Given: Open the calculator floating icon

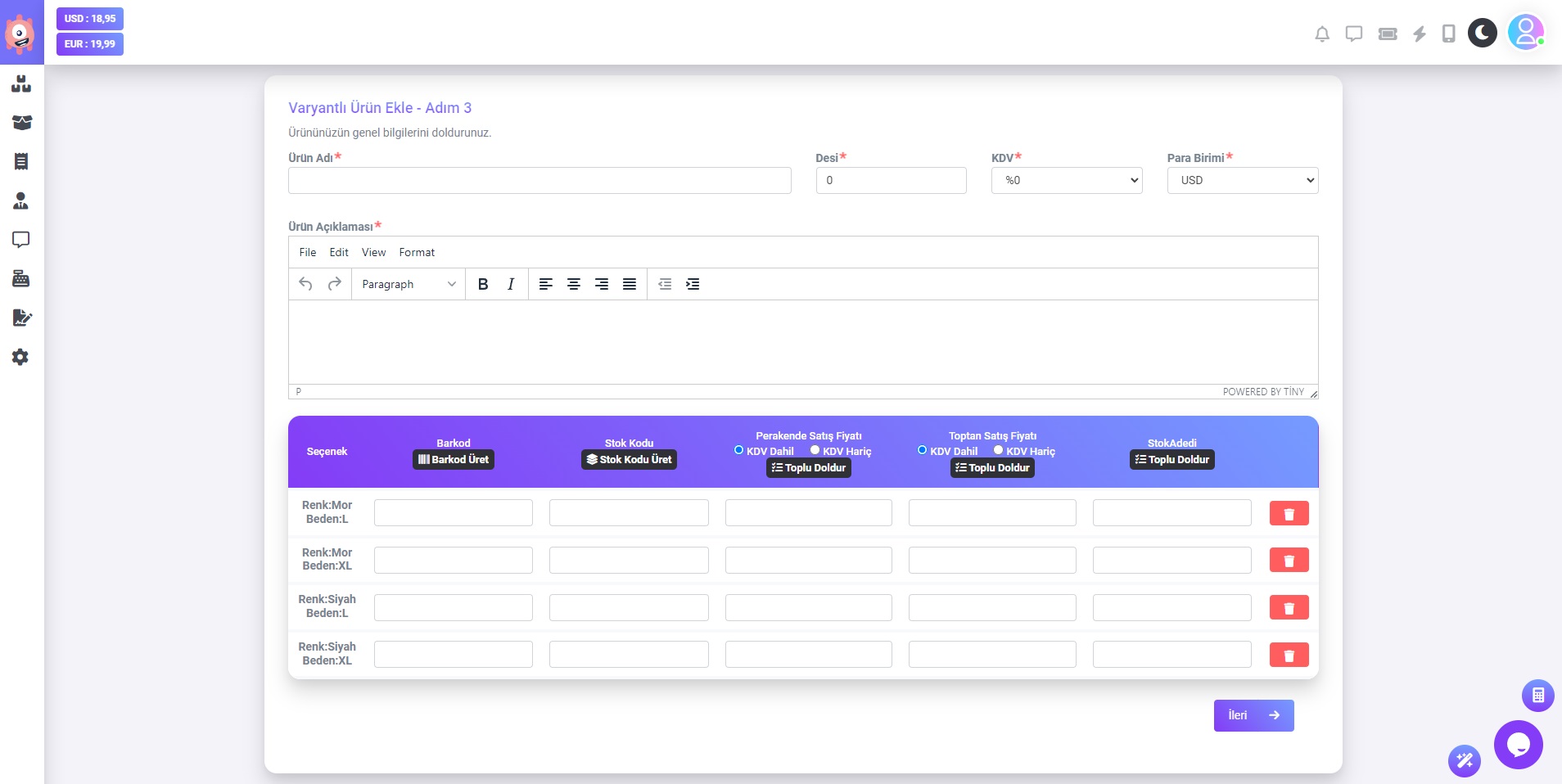Looking at the screenshot, I should pyautogui.click(x=1537, y=696).
